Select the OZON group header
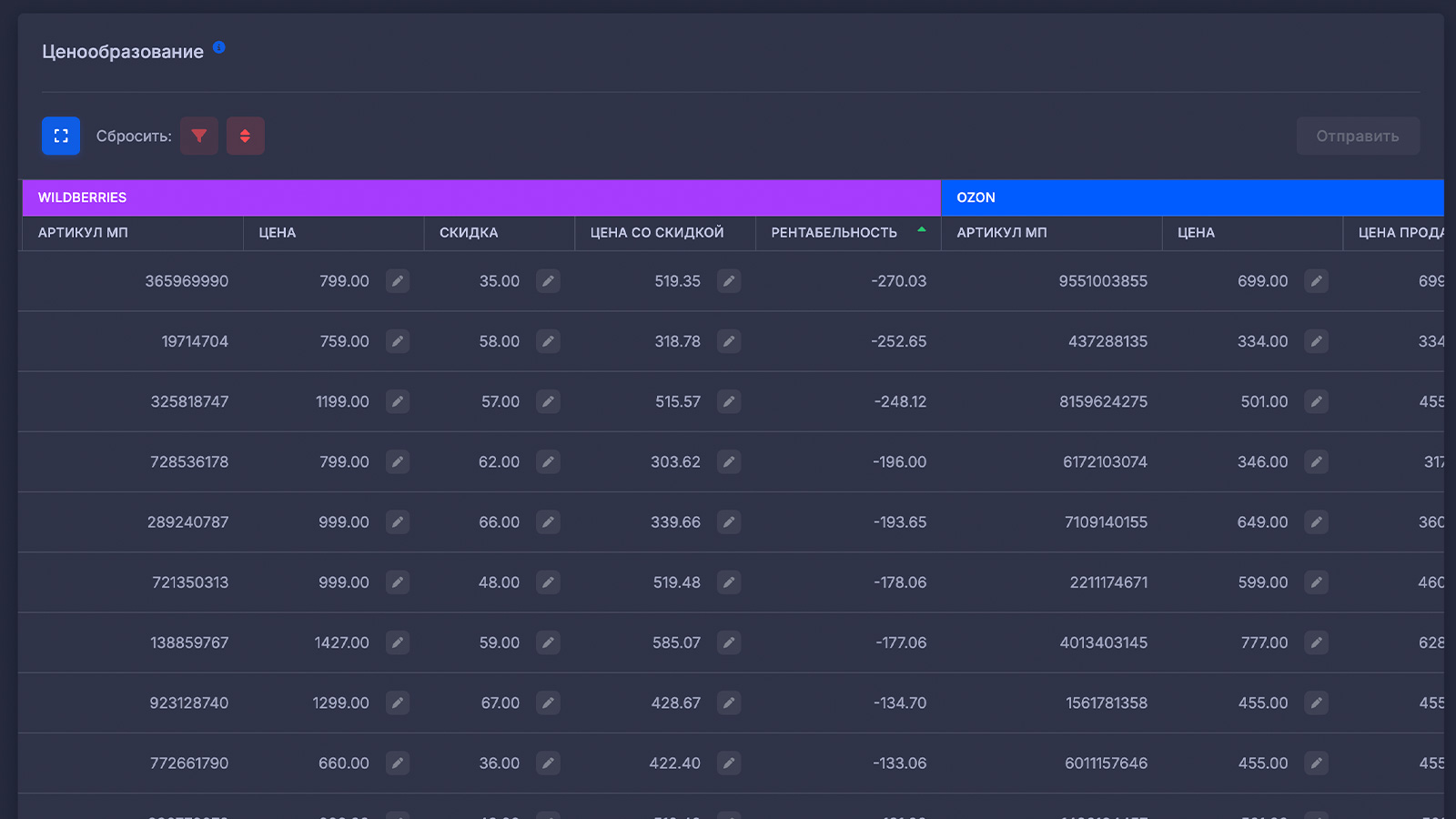Screen dimensions: 1456x819 point(1193,197)
